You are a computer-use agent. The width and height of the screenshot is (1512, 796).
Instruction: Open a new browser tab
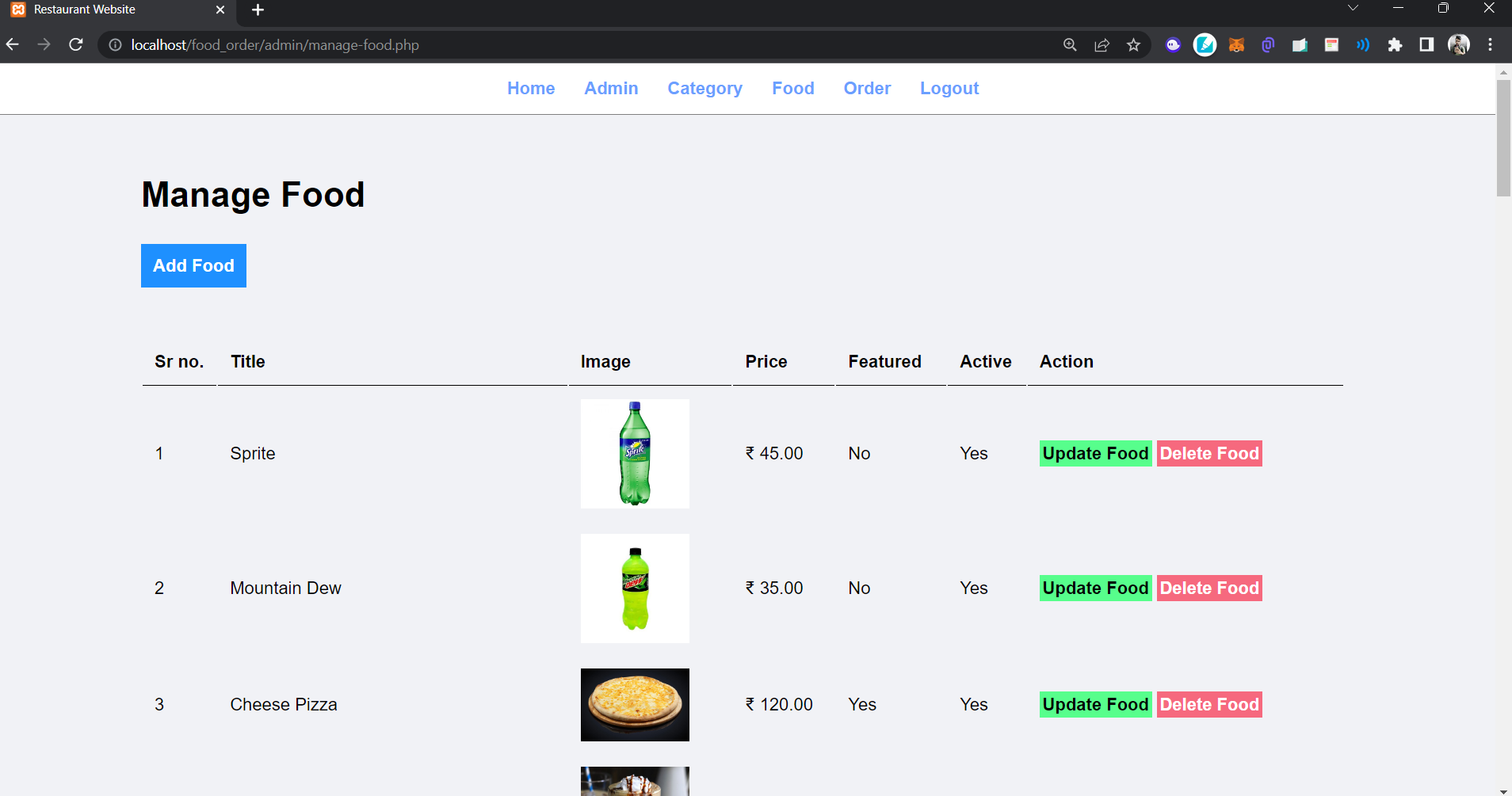click(258, 10)
